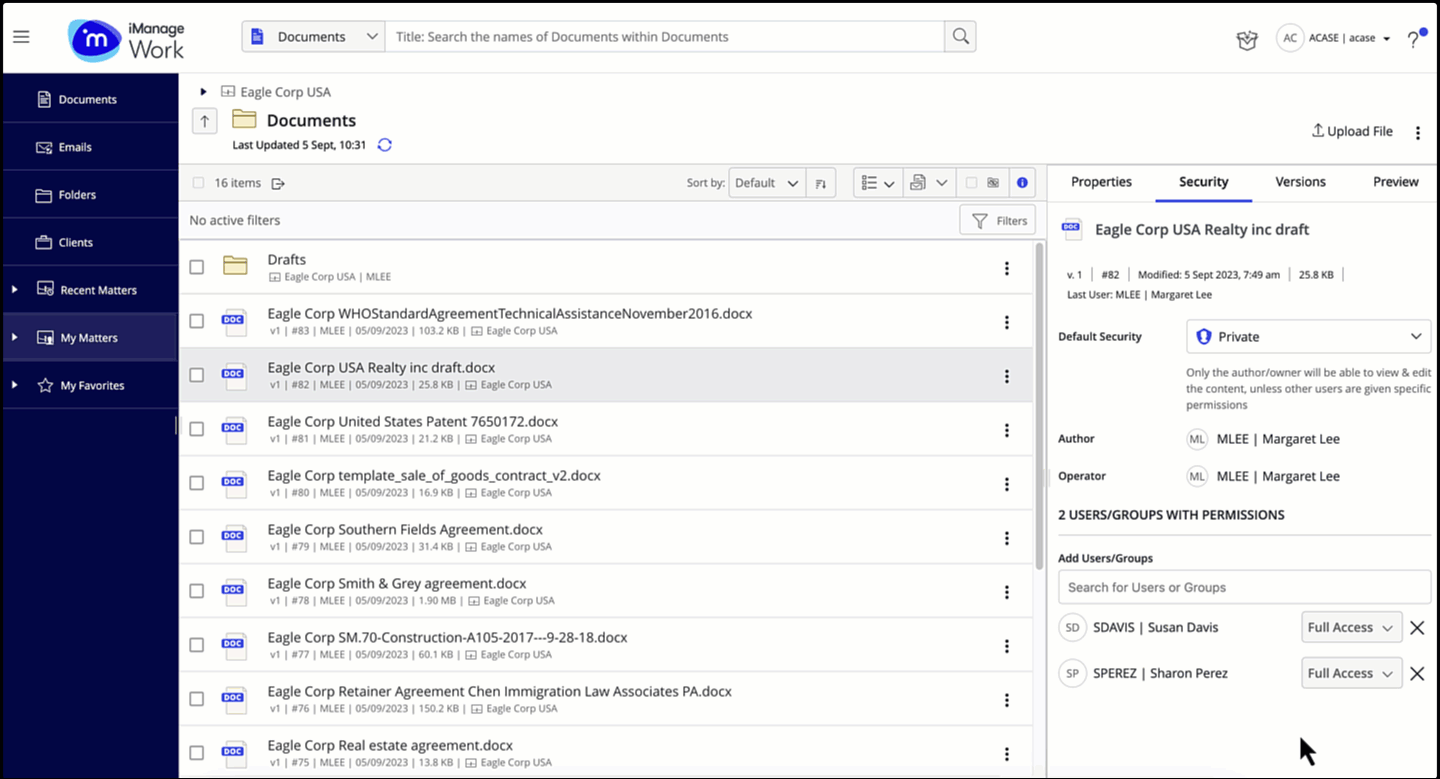Image resolution: width=1440 pixels, height=779 pixels.
Task: Open the hamburger navigation menu
Action: click(x=21, y=37)
